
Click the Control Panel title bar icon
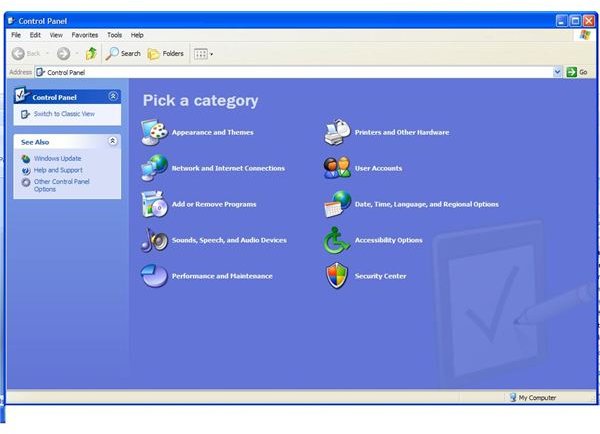(11, 21)
